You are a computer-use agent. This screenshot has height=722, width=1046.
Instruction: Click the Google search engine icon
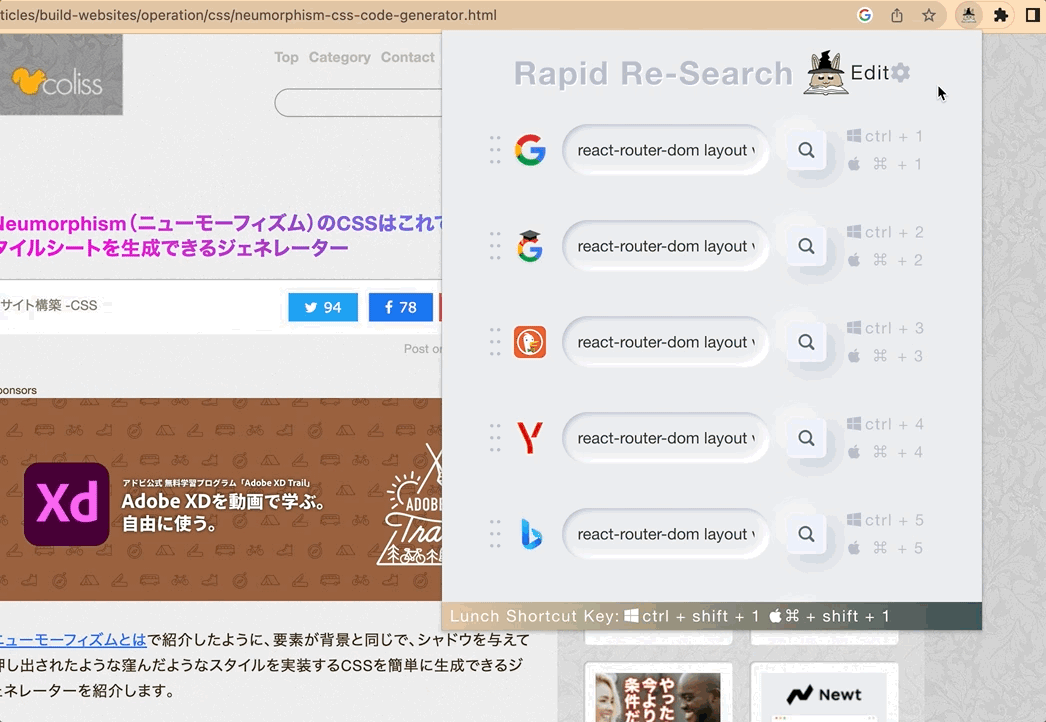point(531,149)
